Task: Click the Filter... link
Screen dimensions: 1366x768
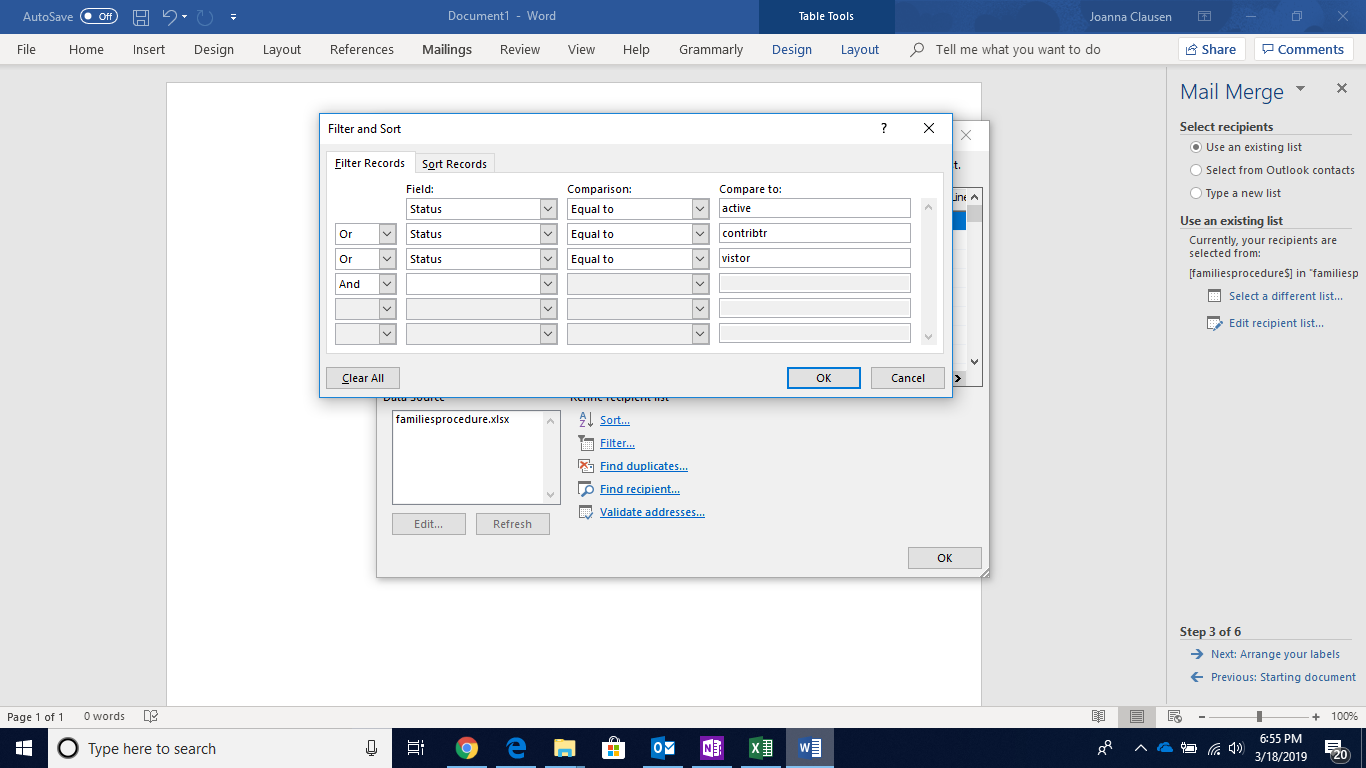Action: 617,443
